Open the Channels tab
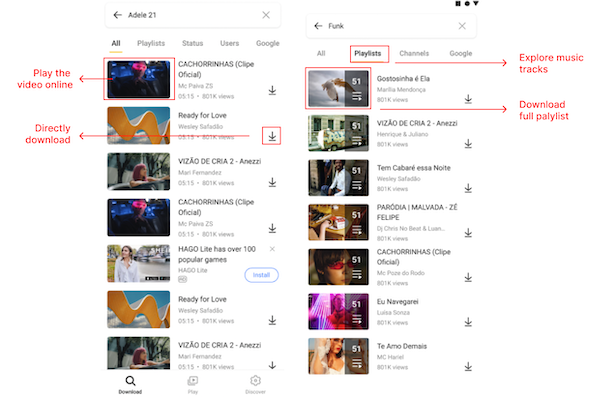Screen dimensions: 600x398 click(x=414, y=54)
